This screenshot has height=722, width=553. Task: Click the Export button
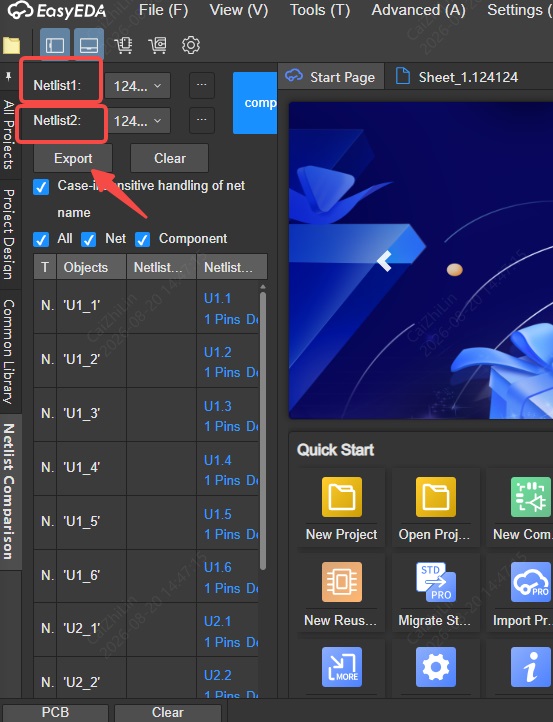click(73, 158)
